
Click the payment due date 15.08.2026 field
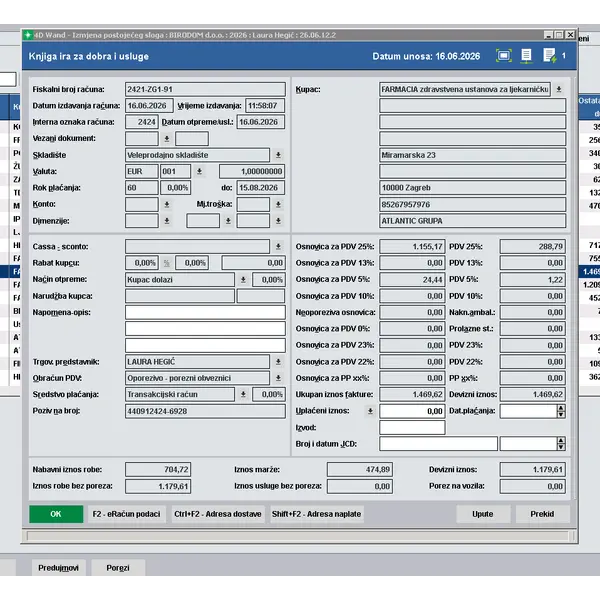click(x=261, y=188)
